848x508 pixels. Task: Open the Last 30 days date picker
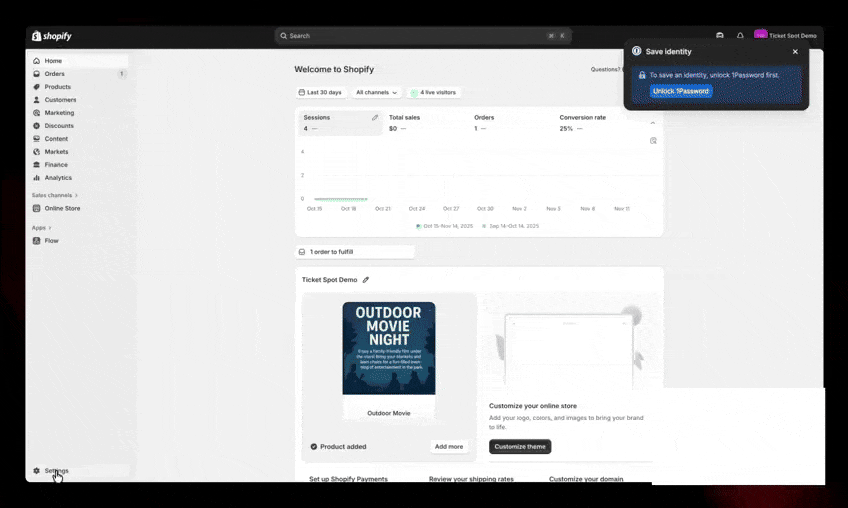[x=320, y=93]
